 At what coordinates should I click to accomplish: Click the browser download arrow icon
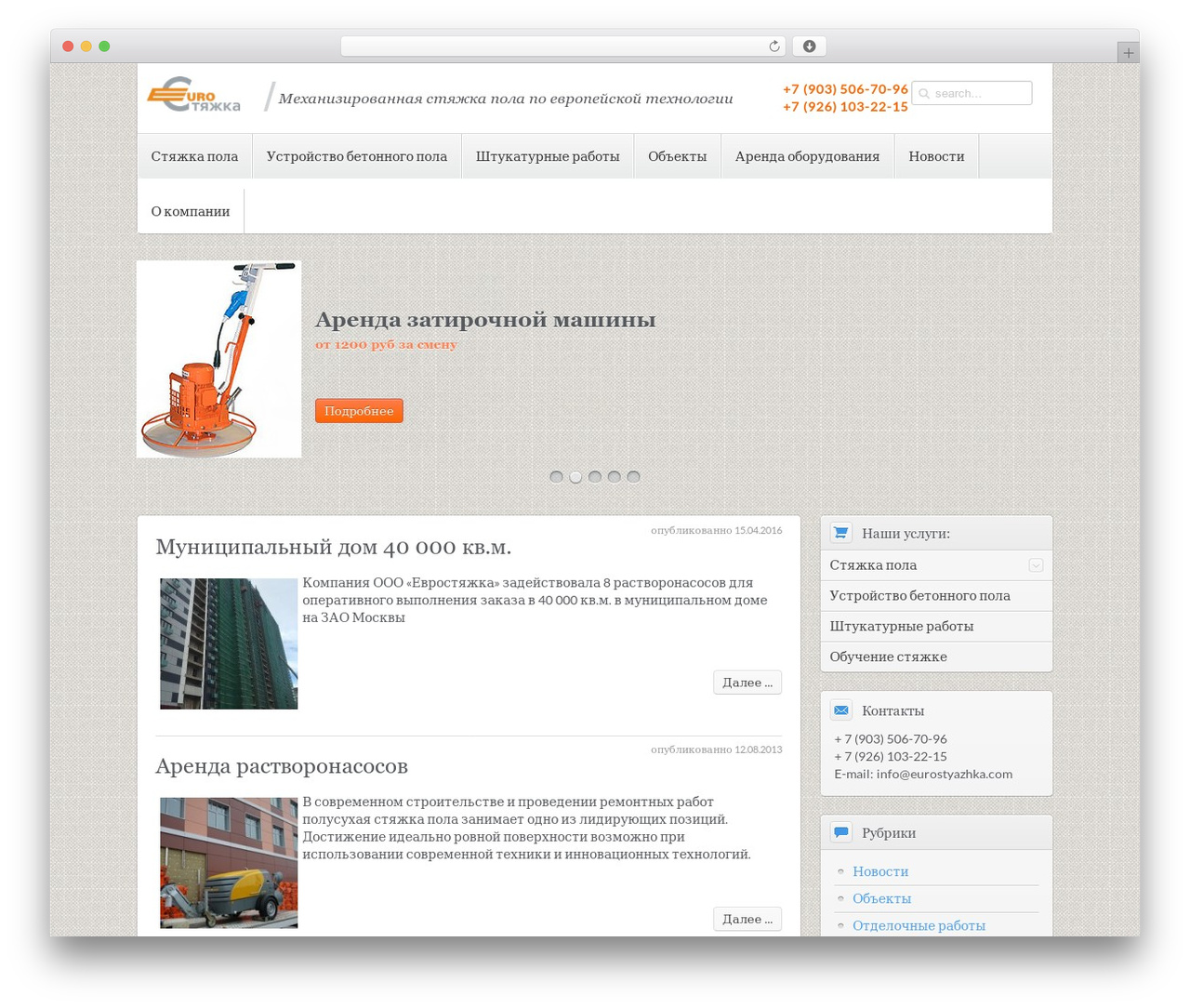809,46
